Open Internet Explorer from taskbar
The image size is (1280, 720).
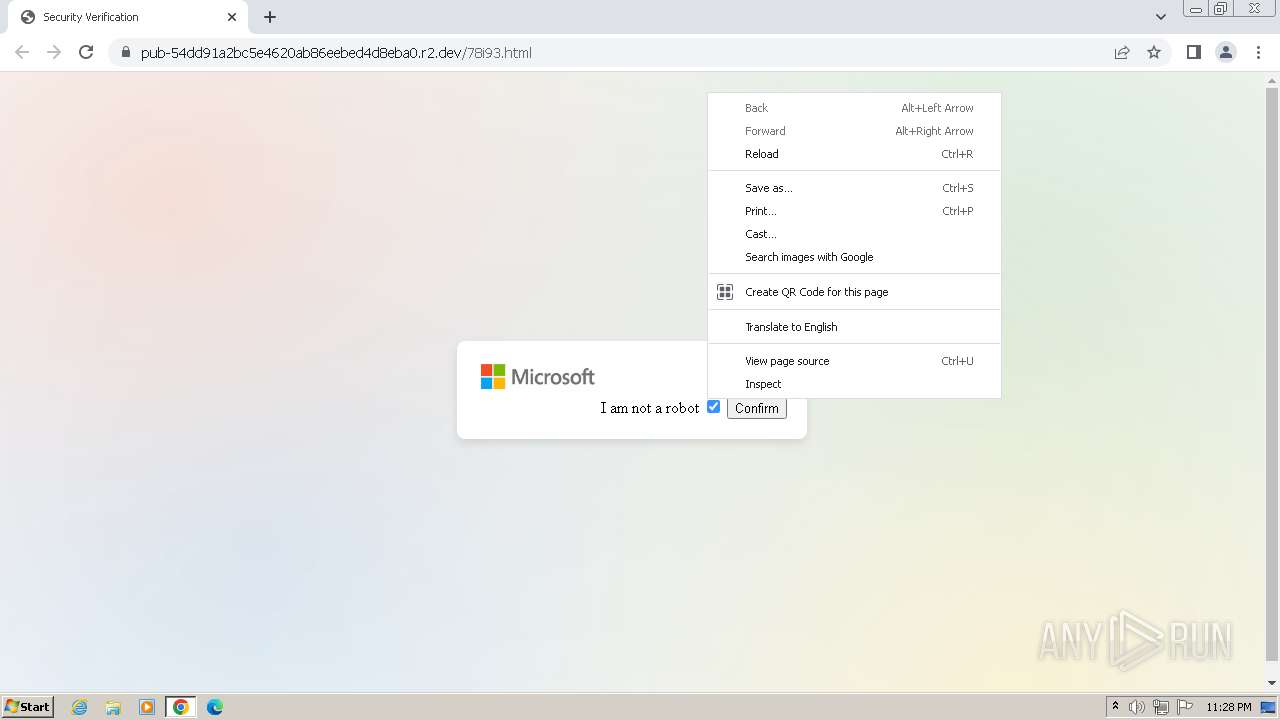pyautogui.click(x=80, y=707)
